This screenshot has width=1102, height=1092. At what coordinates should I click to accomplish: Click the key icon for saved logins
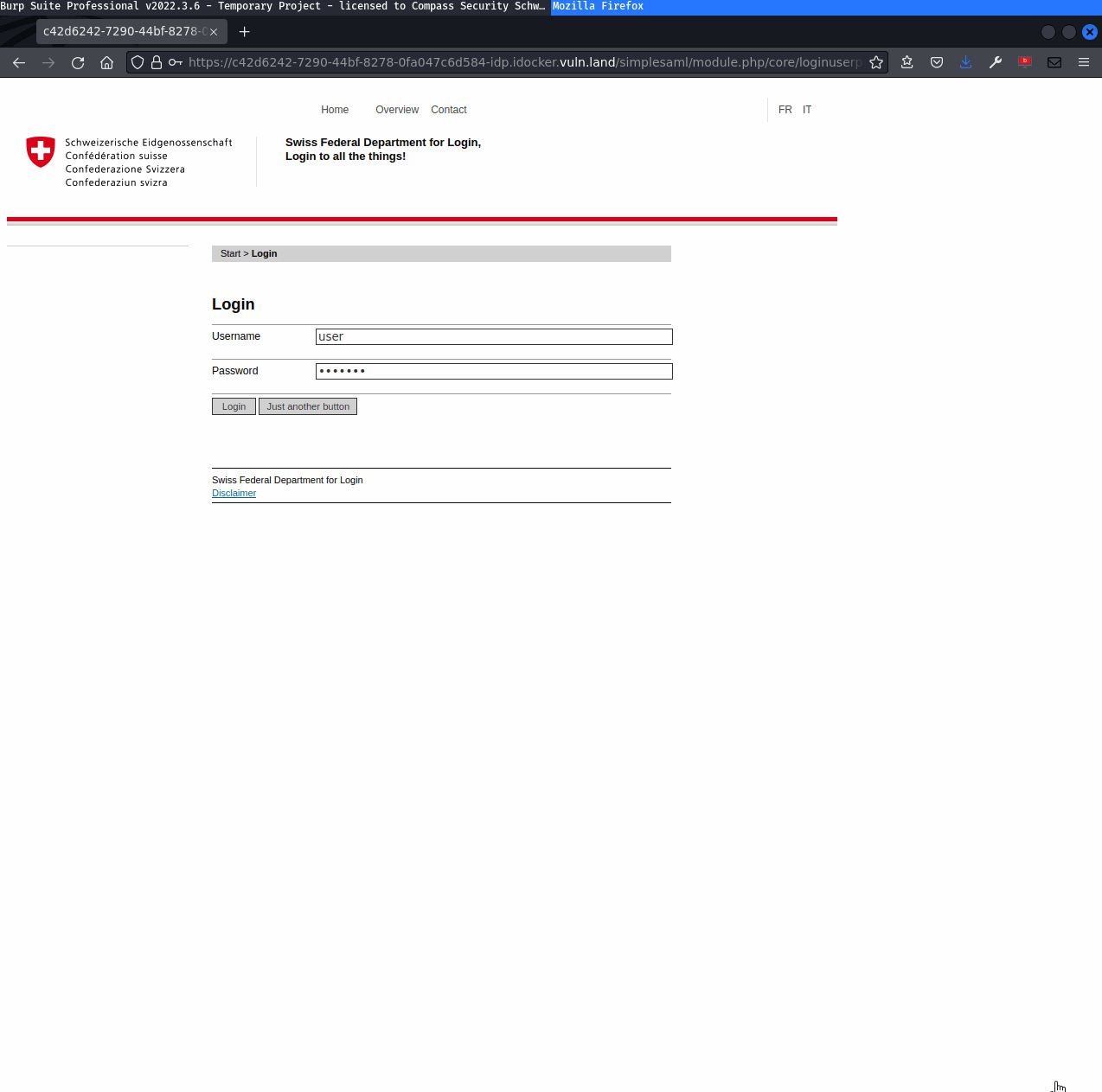pyautogui.click(x=174, y=62)
